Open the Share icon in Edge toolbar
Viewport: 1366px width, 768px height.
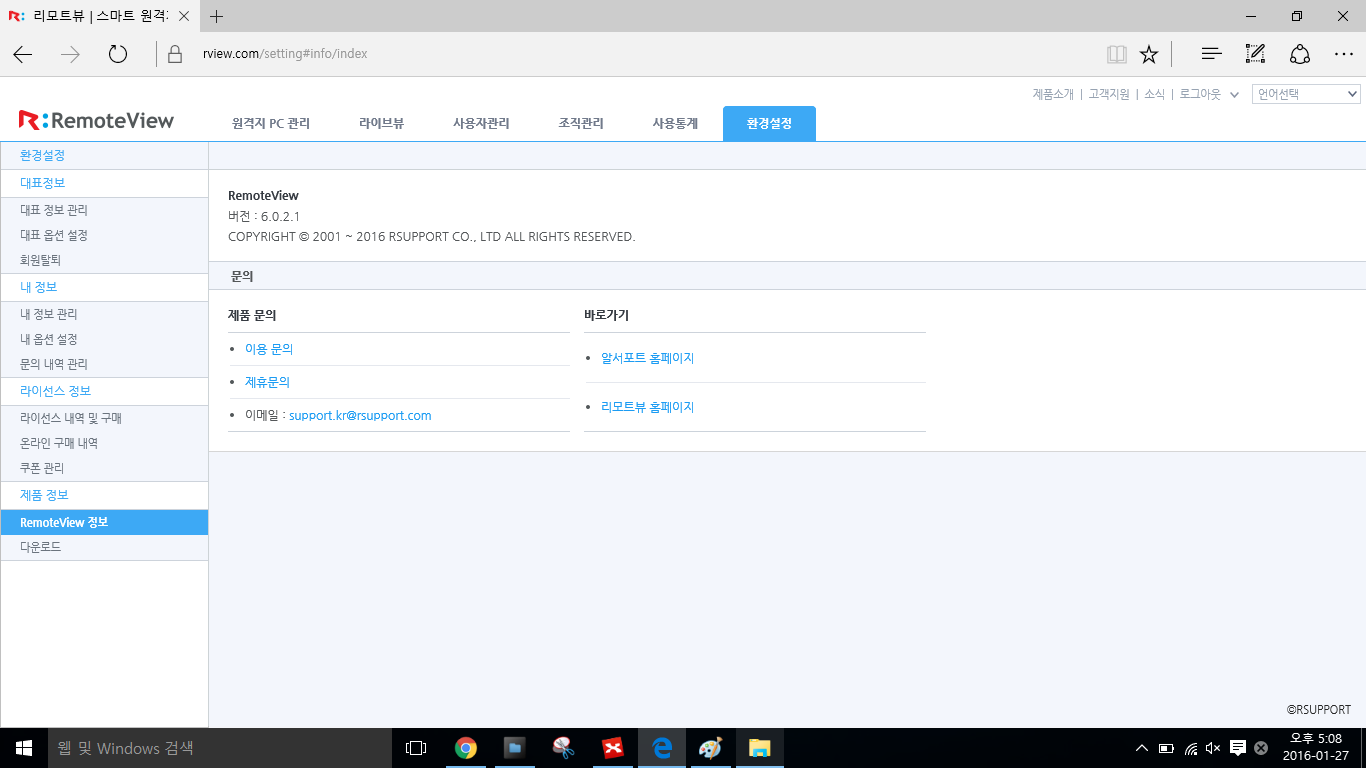[1299, 54]
